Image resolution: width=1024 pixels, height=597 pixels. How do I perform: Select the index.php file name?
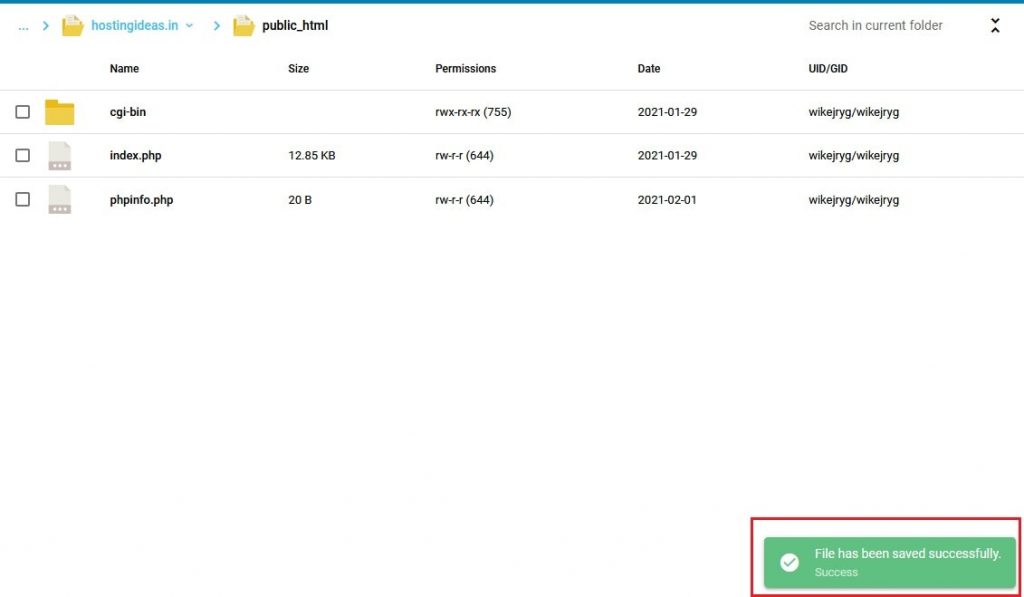tap(135, 155)
